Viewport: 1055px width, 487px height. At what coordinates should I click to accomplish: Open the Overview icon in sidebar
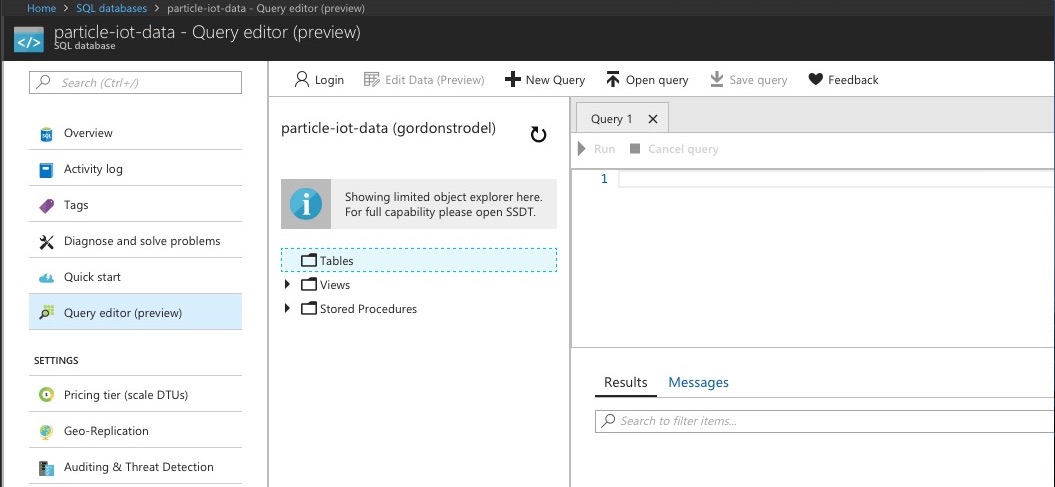46,133
